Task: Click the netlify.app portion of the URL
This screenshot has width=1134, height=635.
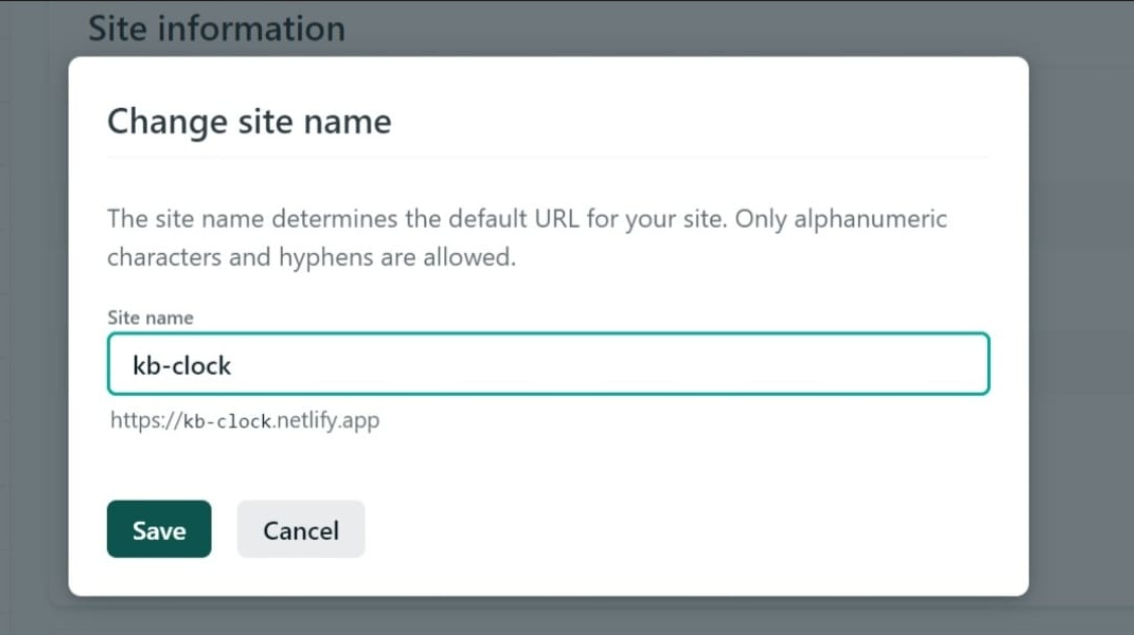Action: [327, 420]
